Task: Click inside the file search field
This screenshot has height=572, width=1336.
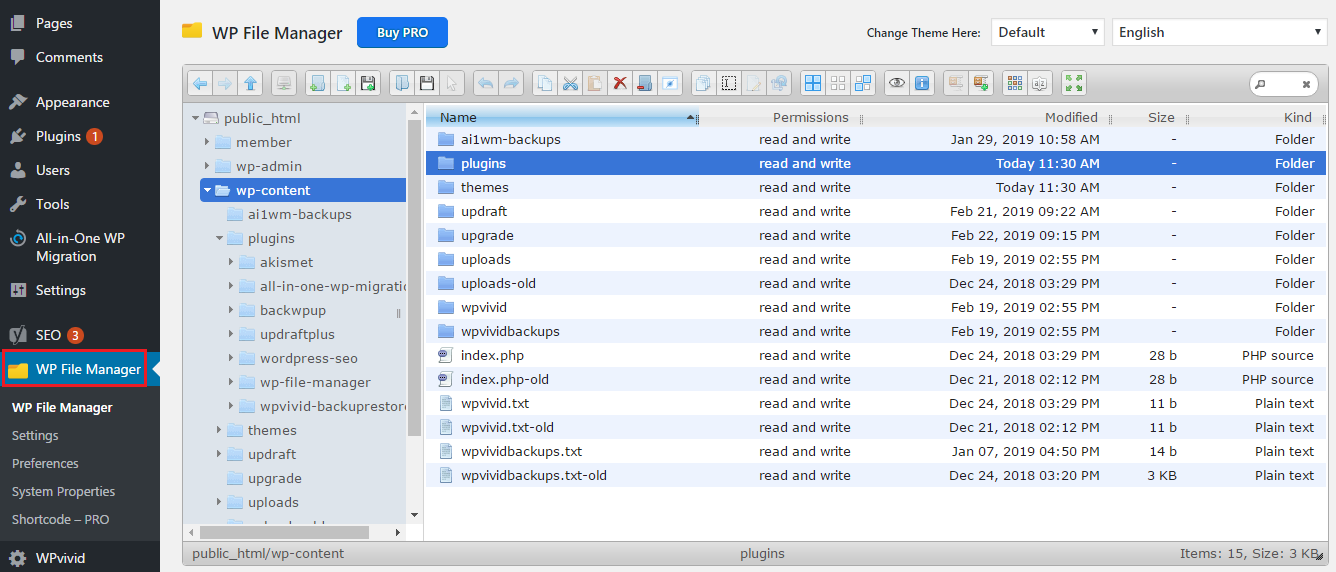Action: [1283, 84]
